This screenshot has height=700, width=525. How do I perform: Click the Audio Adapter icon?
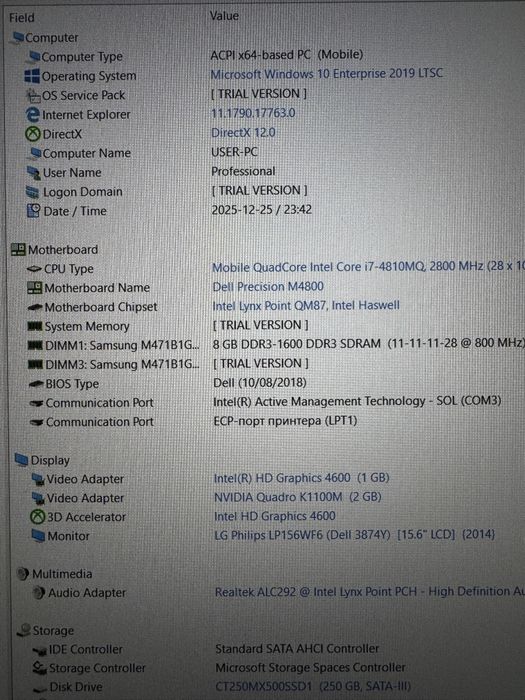pos(39,593)
